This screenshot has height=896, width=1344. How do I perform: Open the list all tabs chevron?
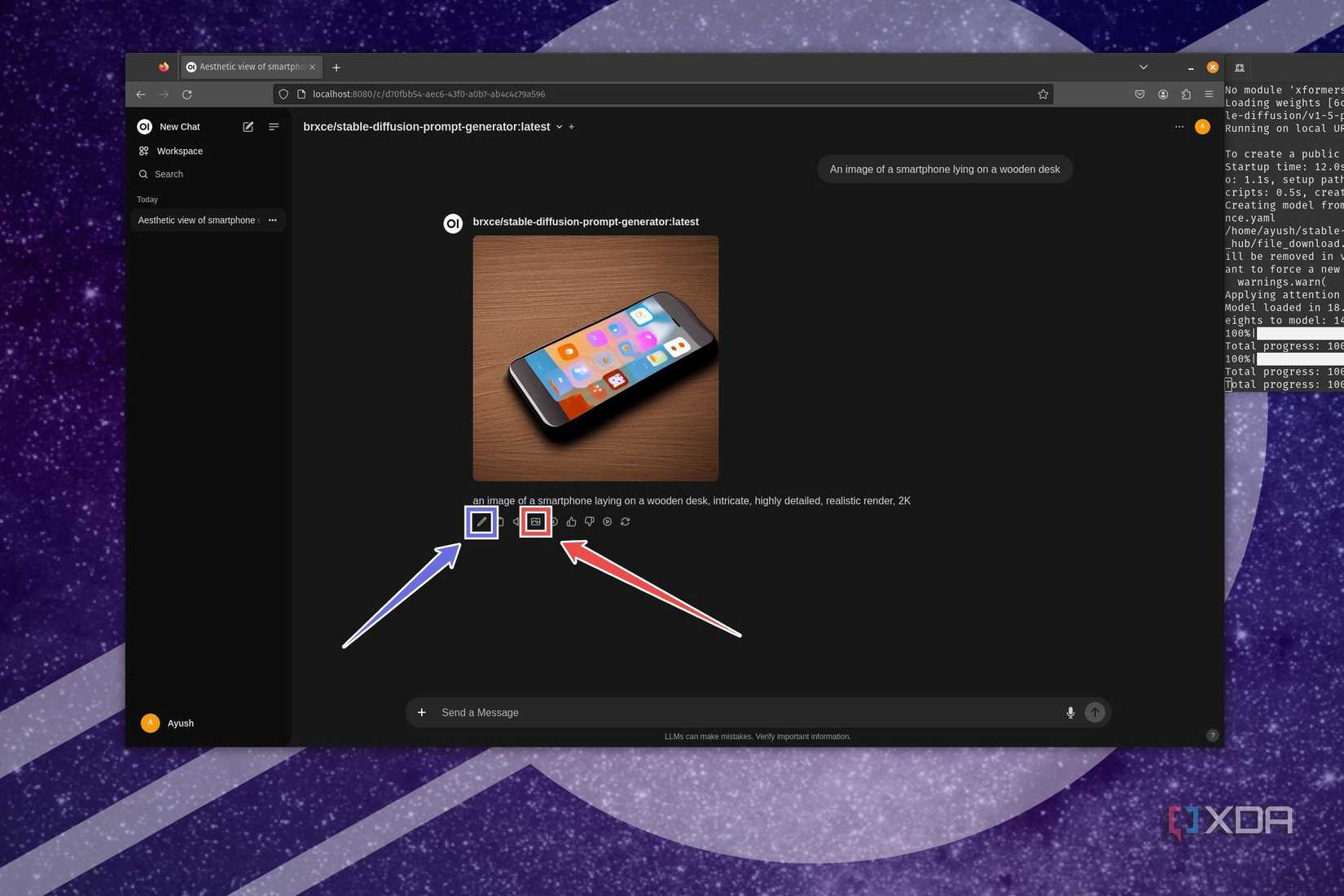[x=1144, y=68]
